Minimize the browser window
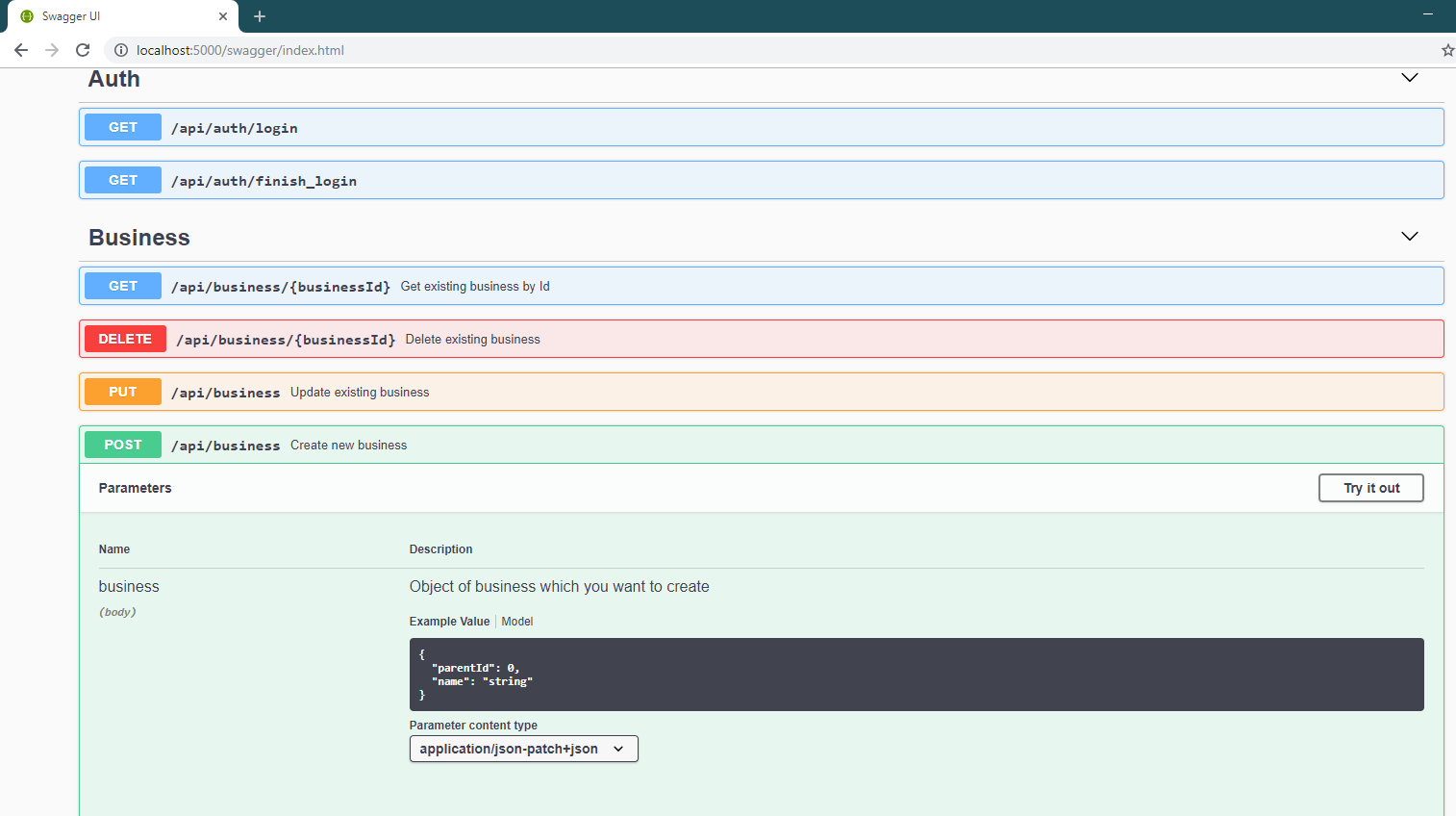This screenshot has height=816, width=1456. pyautogui.click(x=1428, y=14)
